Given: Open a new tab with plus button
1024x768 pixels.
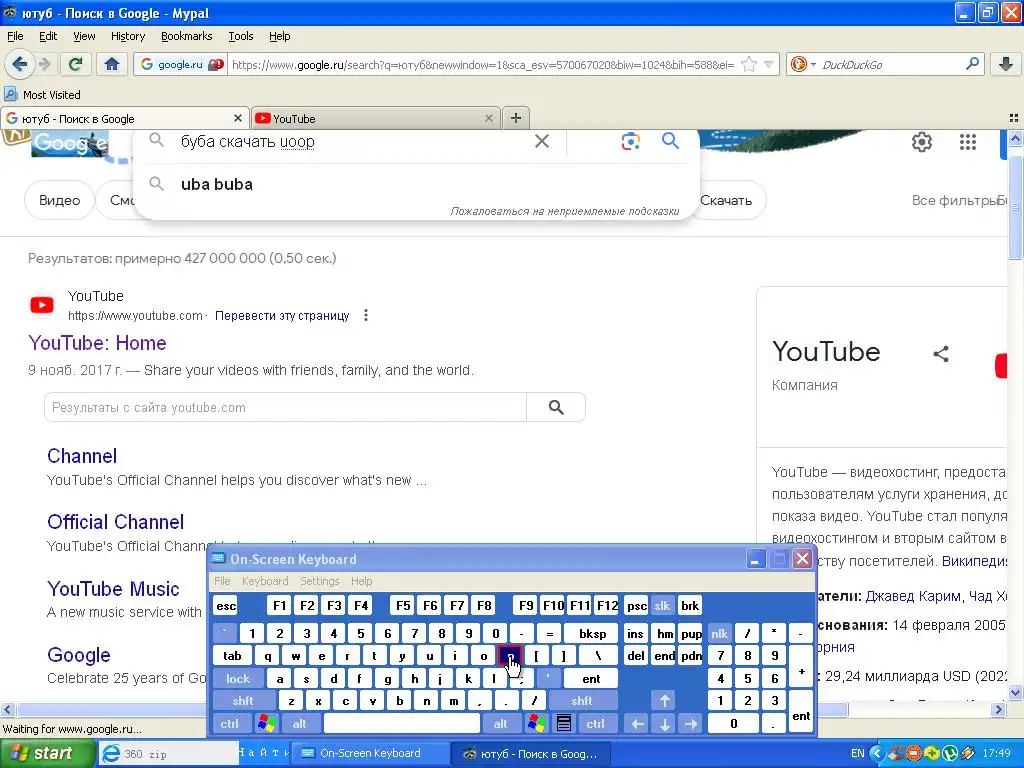Looking at the screenshot, I should [x=516, y=118].
